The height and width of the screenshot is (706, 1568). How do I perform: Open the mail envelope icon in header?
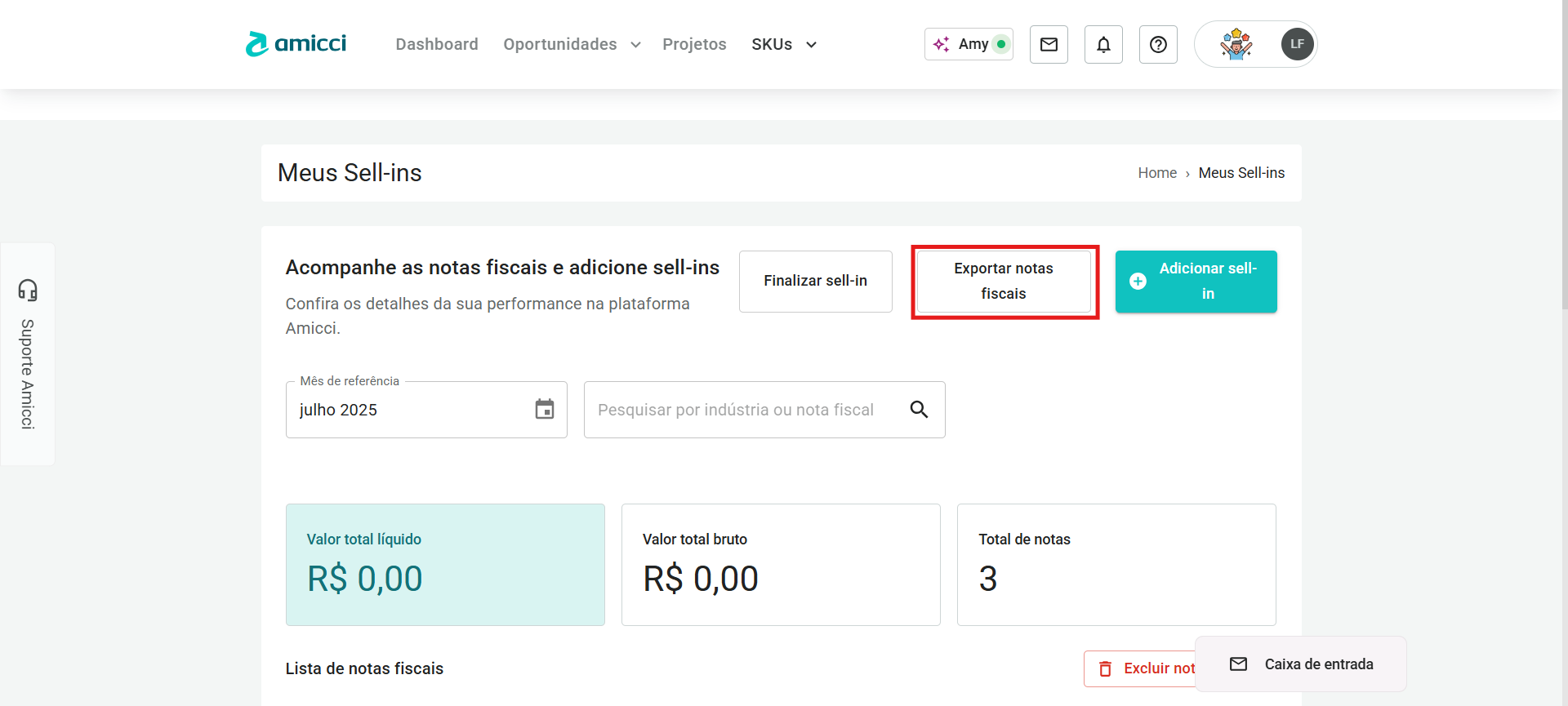point(1049,44)
